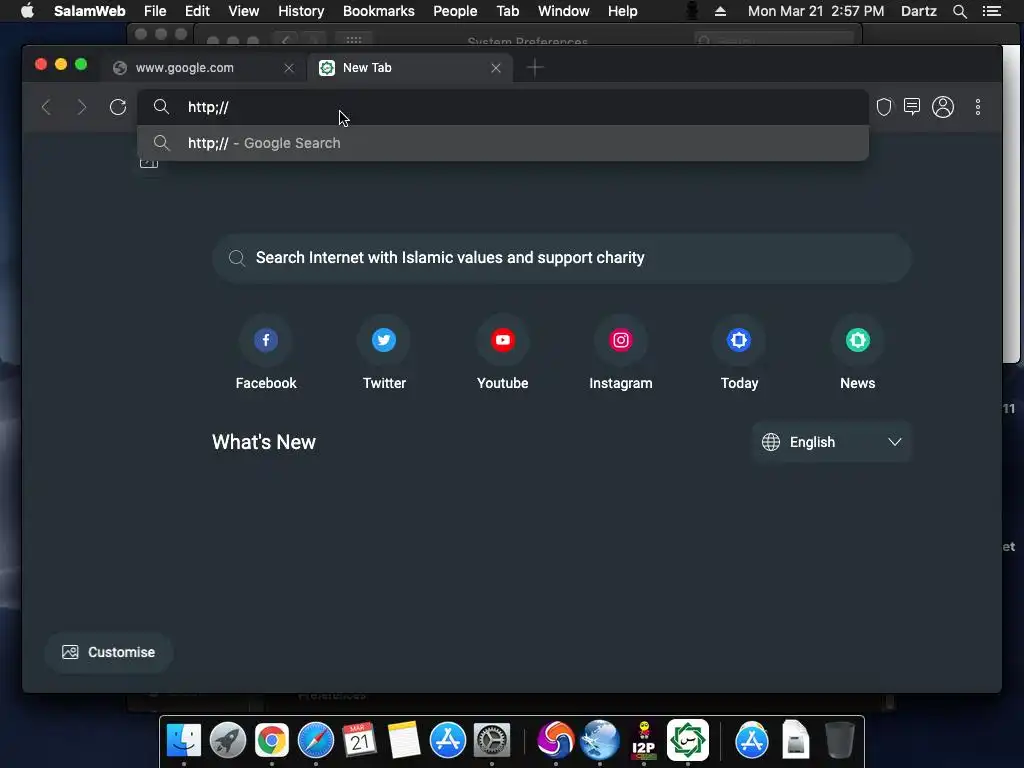Click the What's New heading
The image size is (1024, 768).
tap(264, 442)
